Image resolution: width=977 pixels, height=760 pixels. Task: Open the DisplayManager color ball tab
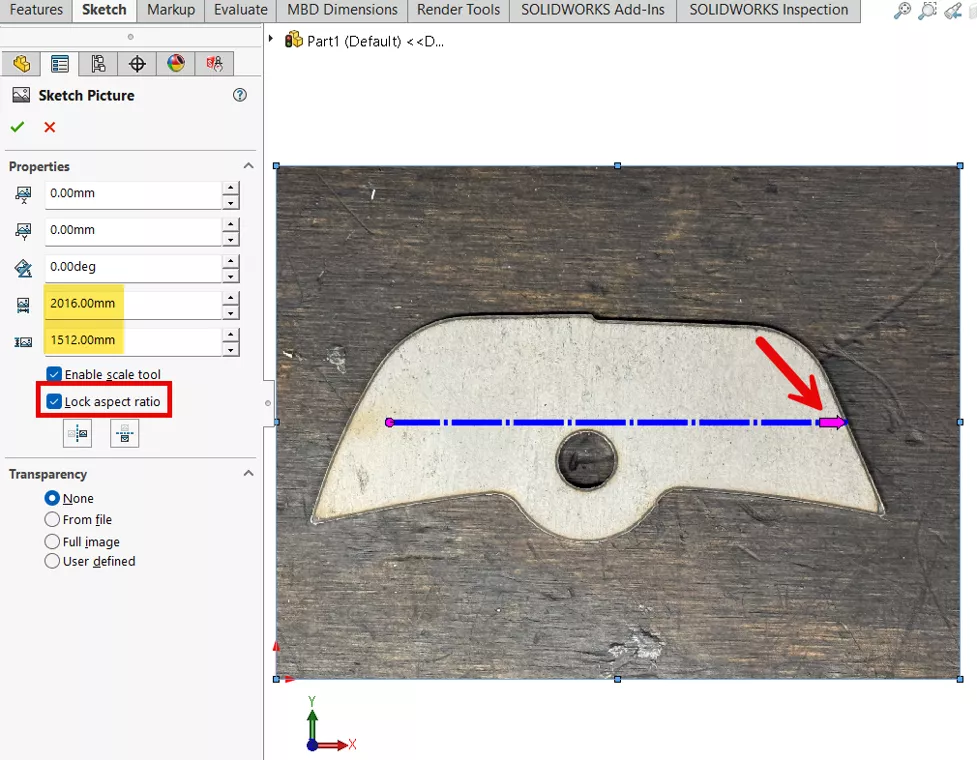tap(176, 64)
